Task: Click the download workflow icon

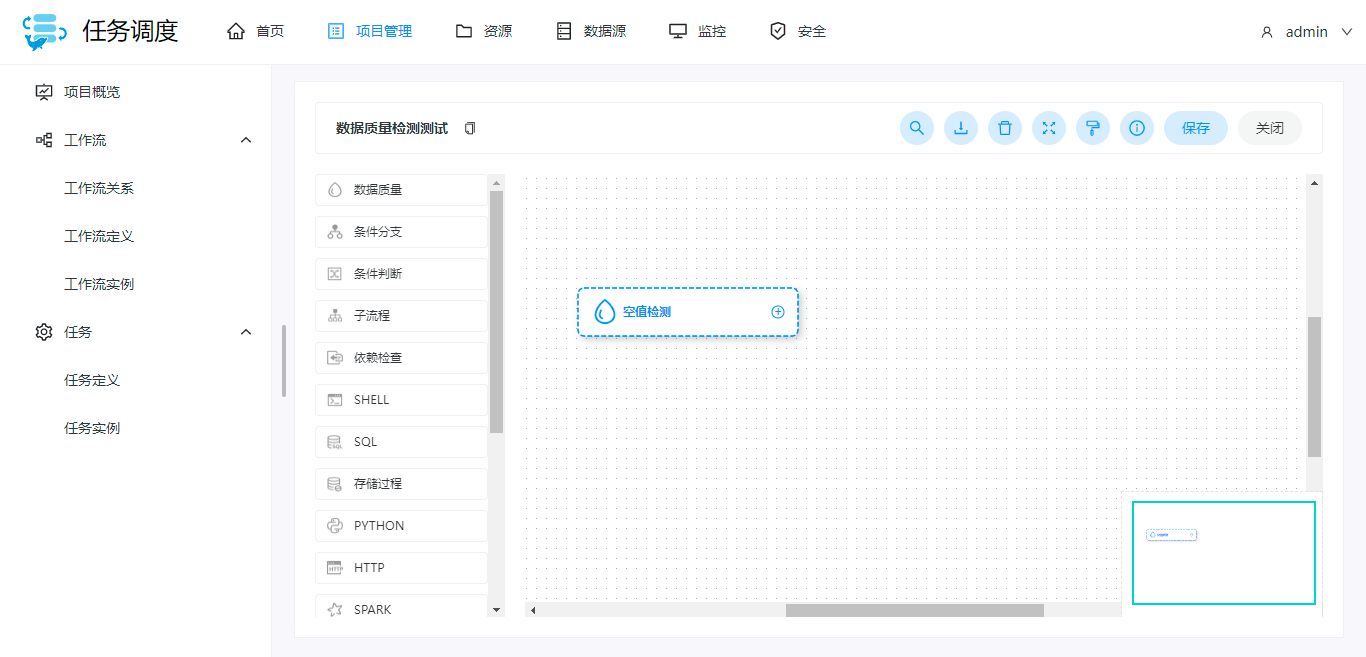Action: click(960, 128)
